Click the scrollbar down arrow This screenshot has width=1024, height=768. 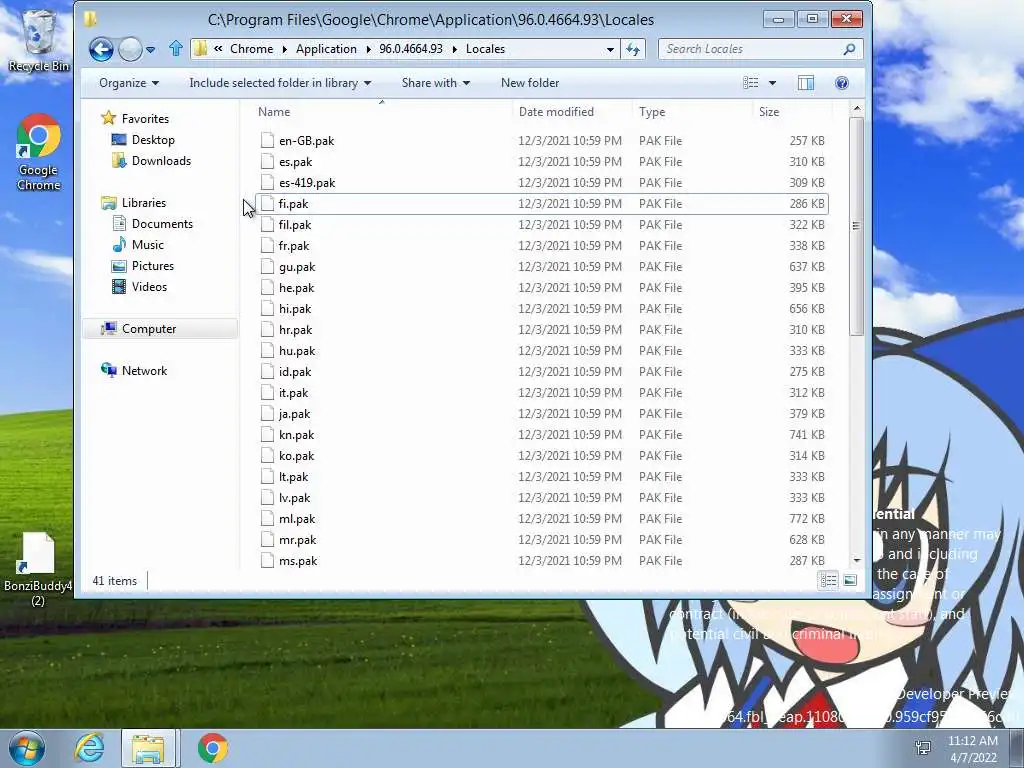tap(857, 560)
